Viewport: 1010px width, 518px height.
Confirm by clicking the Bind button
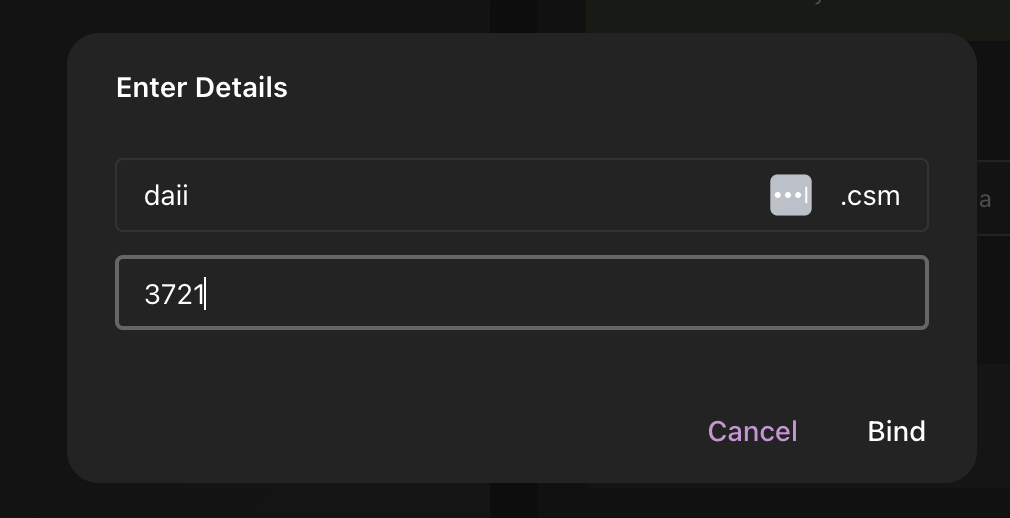pyautogui.click(x=896, y=431)
